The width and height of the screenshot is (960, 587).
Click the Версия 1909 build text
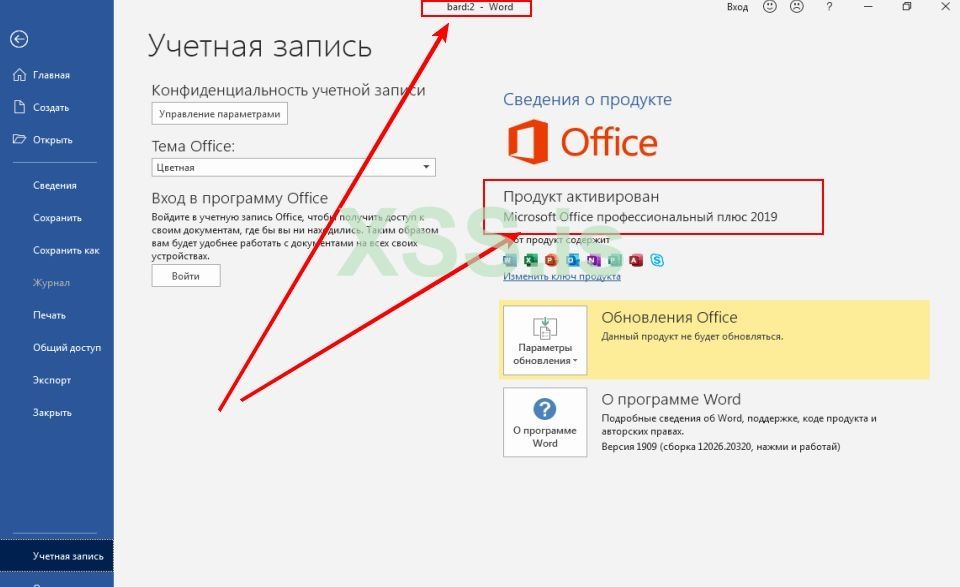(721, 447)
